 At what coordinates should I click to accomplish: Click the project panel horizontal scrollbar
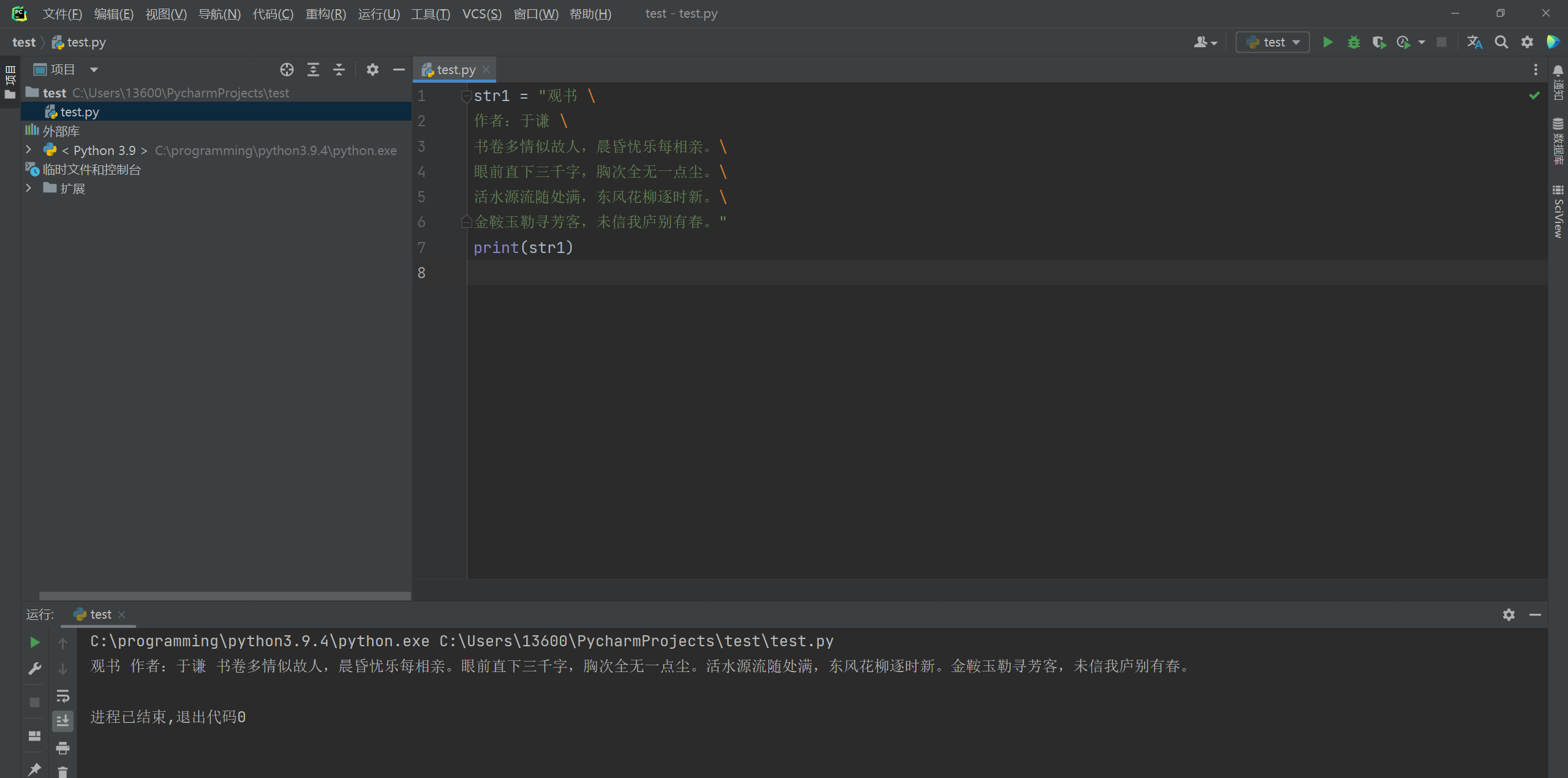tap(225, 595)
